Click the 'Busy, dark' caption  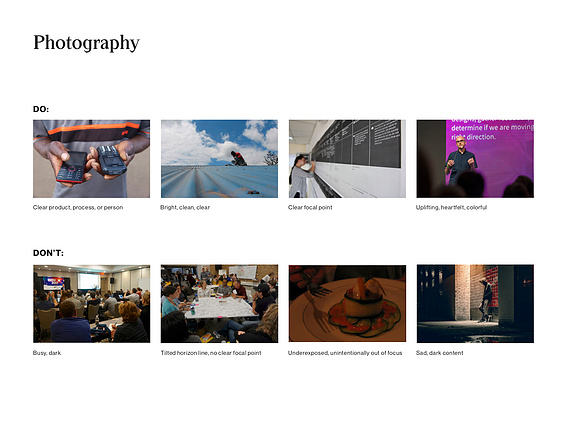coord(47,353)
